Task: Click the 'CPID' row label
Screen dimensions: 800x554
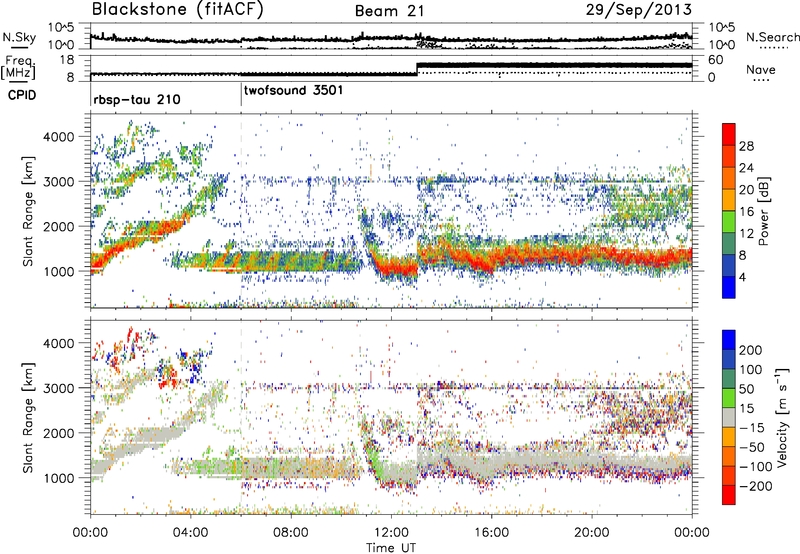Action: [22, 95]
